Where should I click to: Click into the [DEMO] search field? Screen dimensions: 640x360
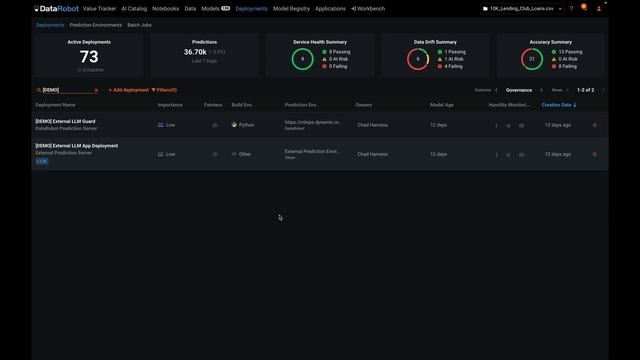click(x=67, y=90)
